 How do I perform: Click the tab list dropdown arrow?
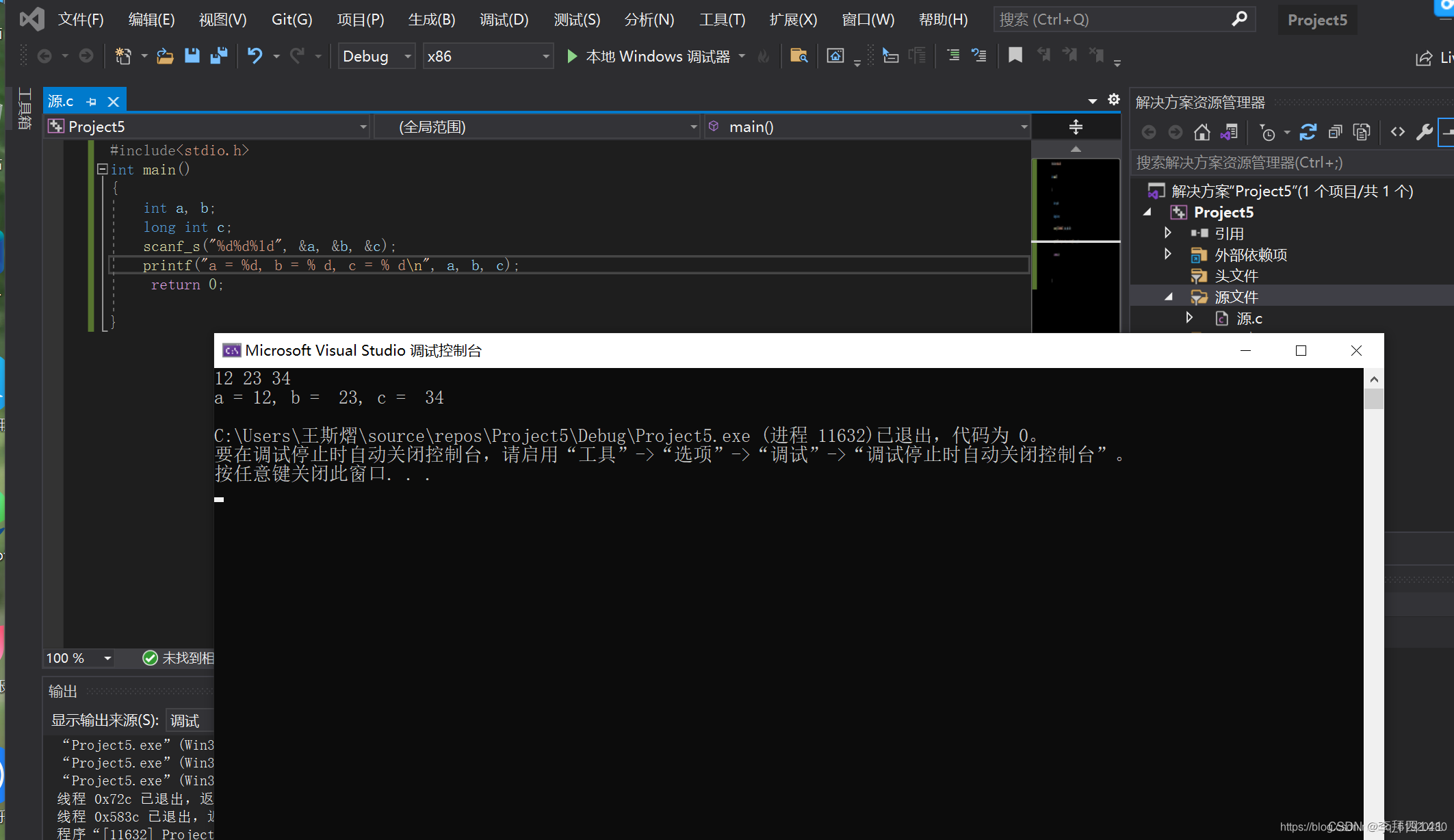point(1093,101)
